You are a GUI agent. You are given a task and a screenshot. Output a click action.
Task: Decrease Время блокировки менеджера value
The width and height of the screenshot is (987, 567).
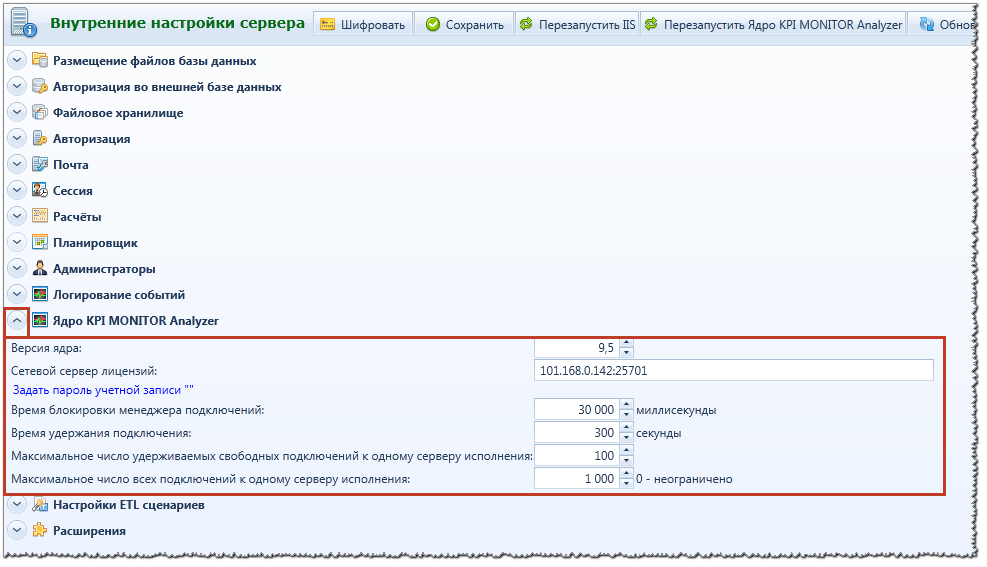tap(626, 415)
